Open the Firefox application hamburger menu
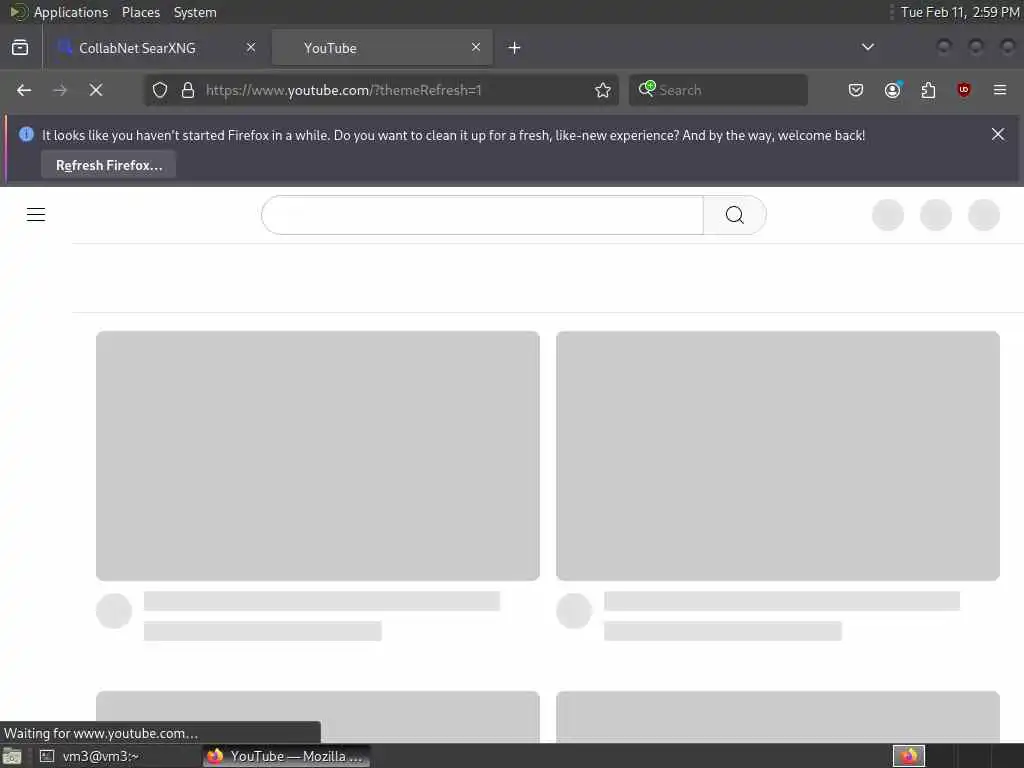Image resolution: width=1024 pixels, height=768 pixels. click(x=1000, y=90)
